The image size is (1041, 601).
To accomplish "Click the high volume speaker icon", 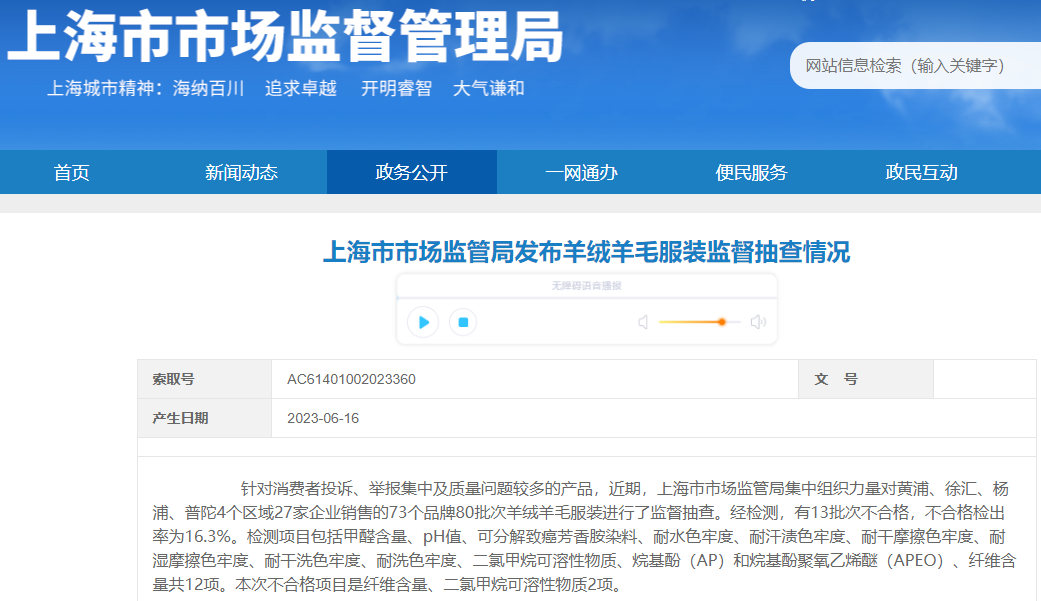I will pos(758,322).
